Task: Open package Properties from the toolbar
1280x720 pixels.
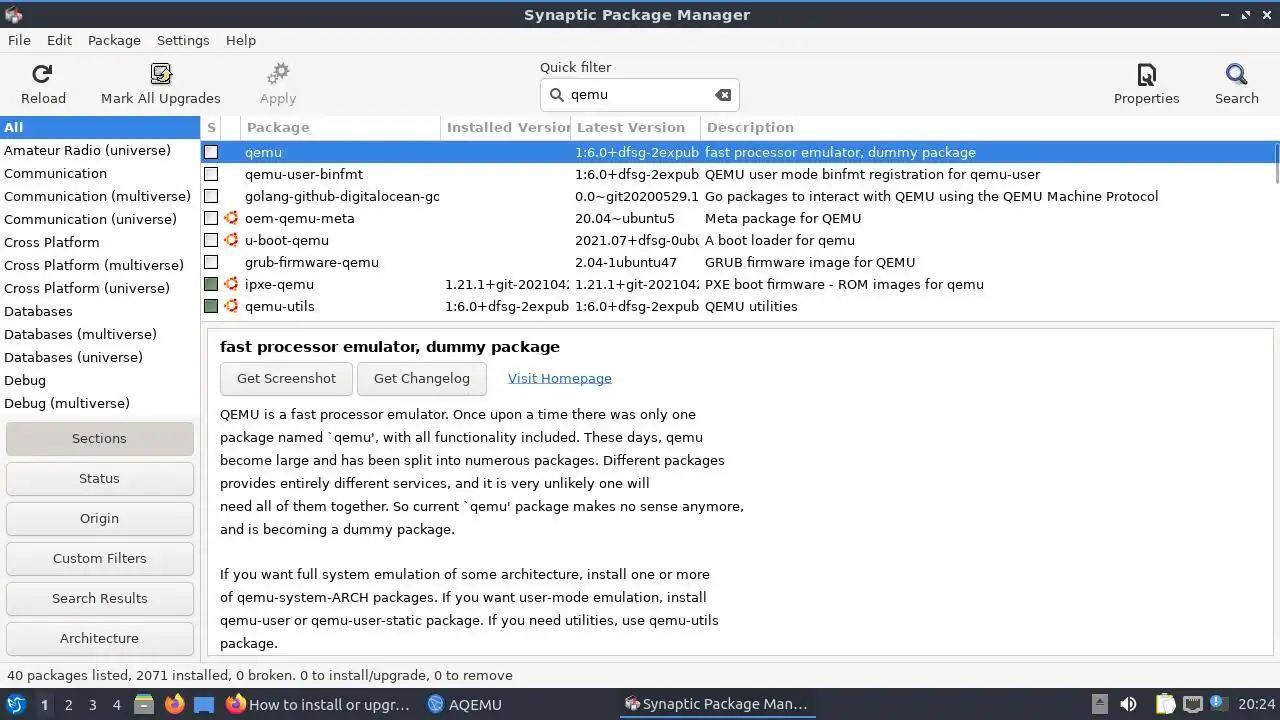Action: [1147, 74]
